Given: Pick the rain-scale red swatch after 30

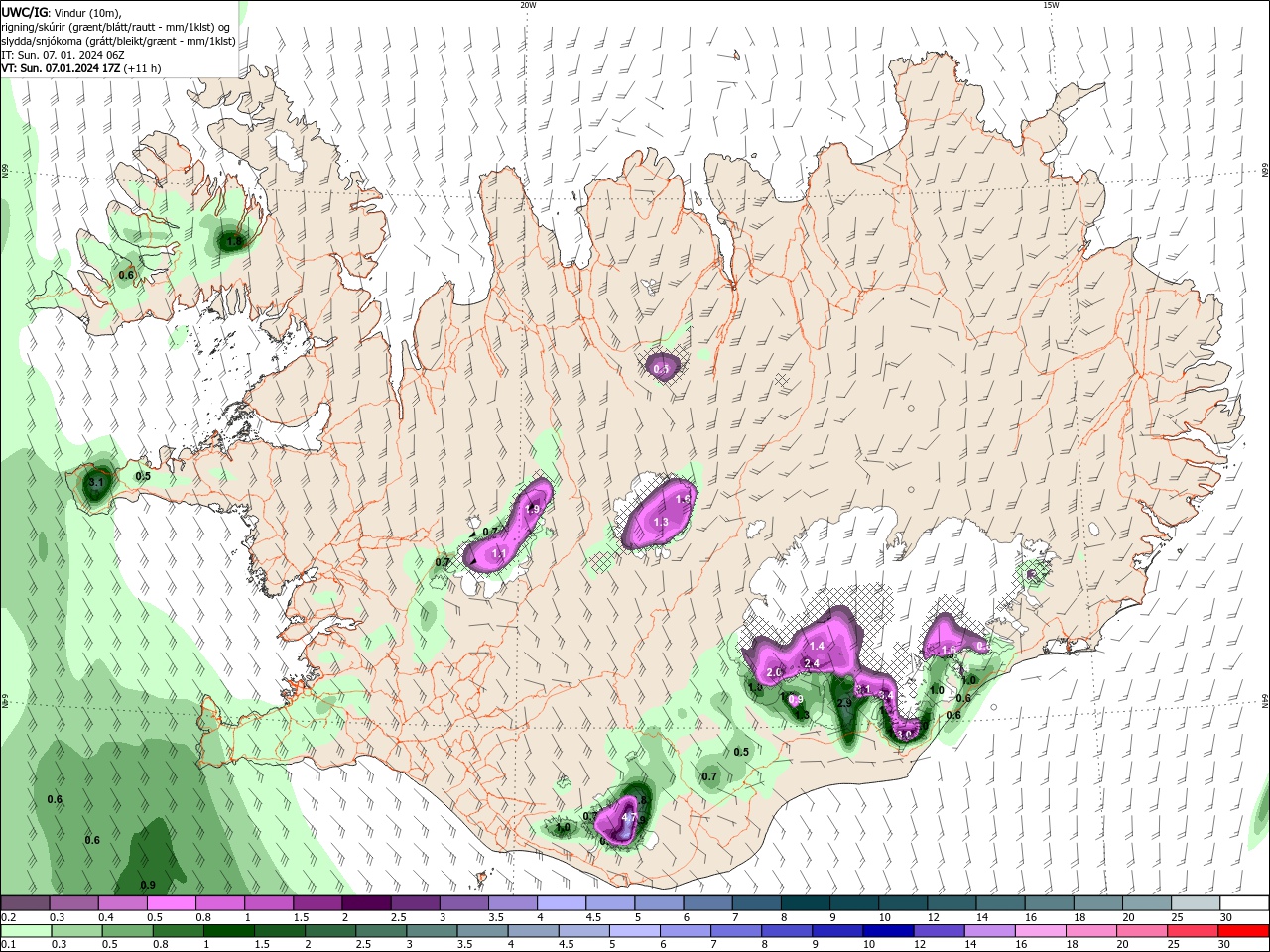Looking at the screenshot, I should point(1245,931).
